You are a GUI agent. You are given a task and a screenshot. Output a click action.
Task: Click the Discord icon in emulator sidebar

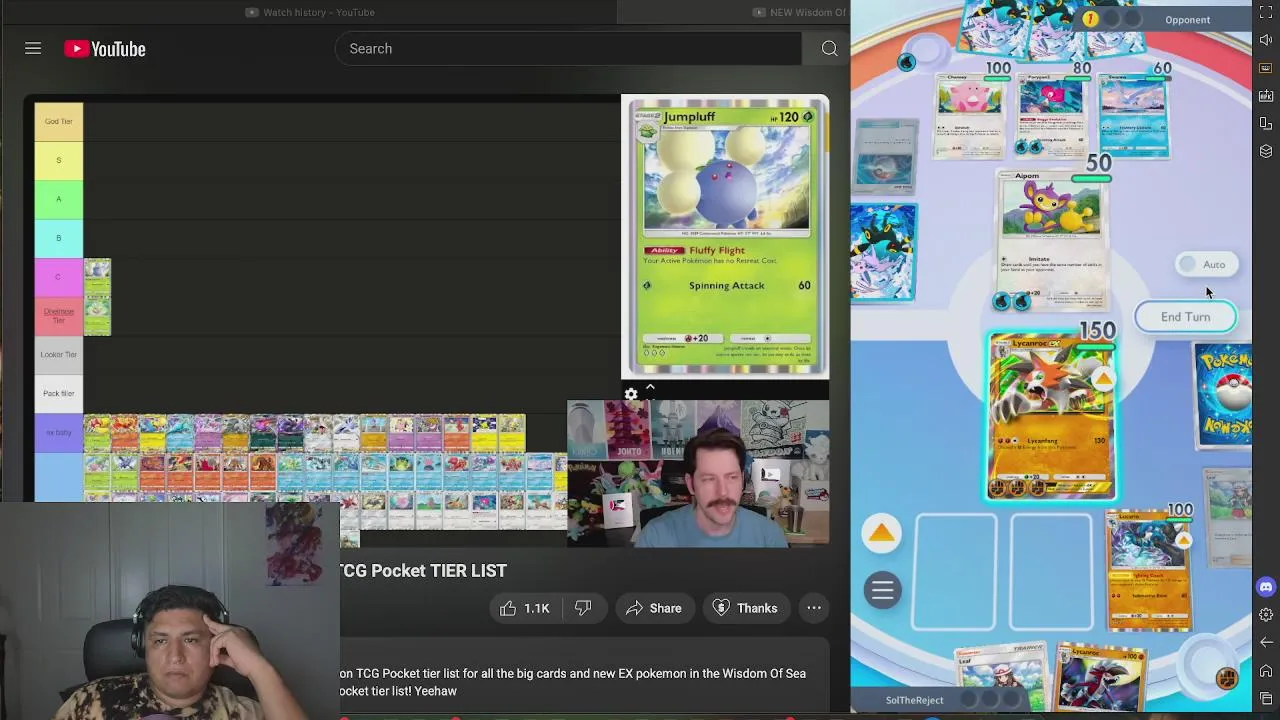click(1266, 588)
